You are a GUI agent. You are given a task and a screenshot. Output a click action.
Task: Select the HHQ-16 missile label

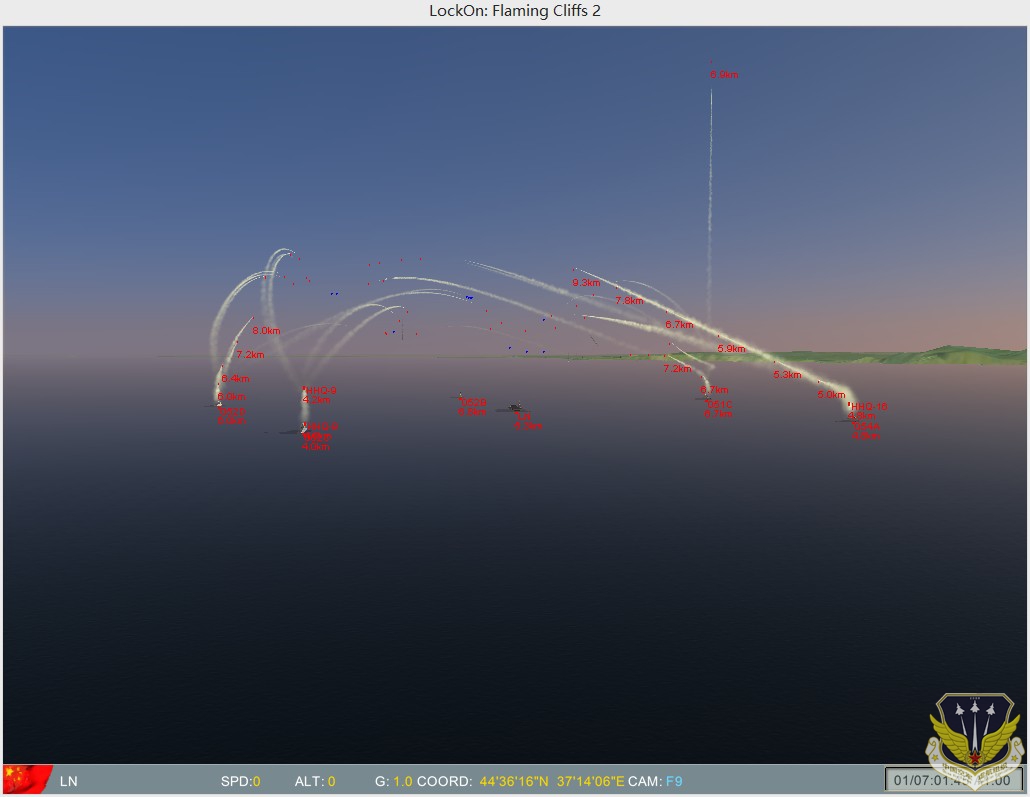(x=868, y=407)
